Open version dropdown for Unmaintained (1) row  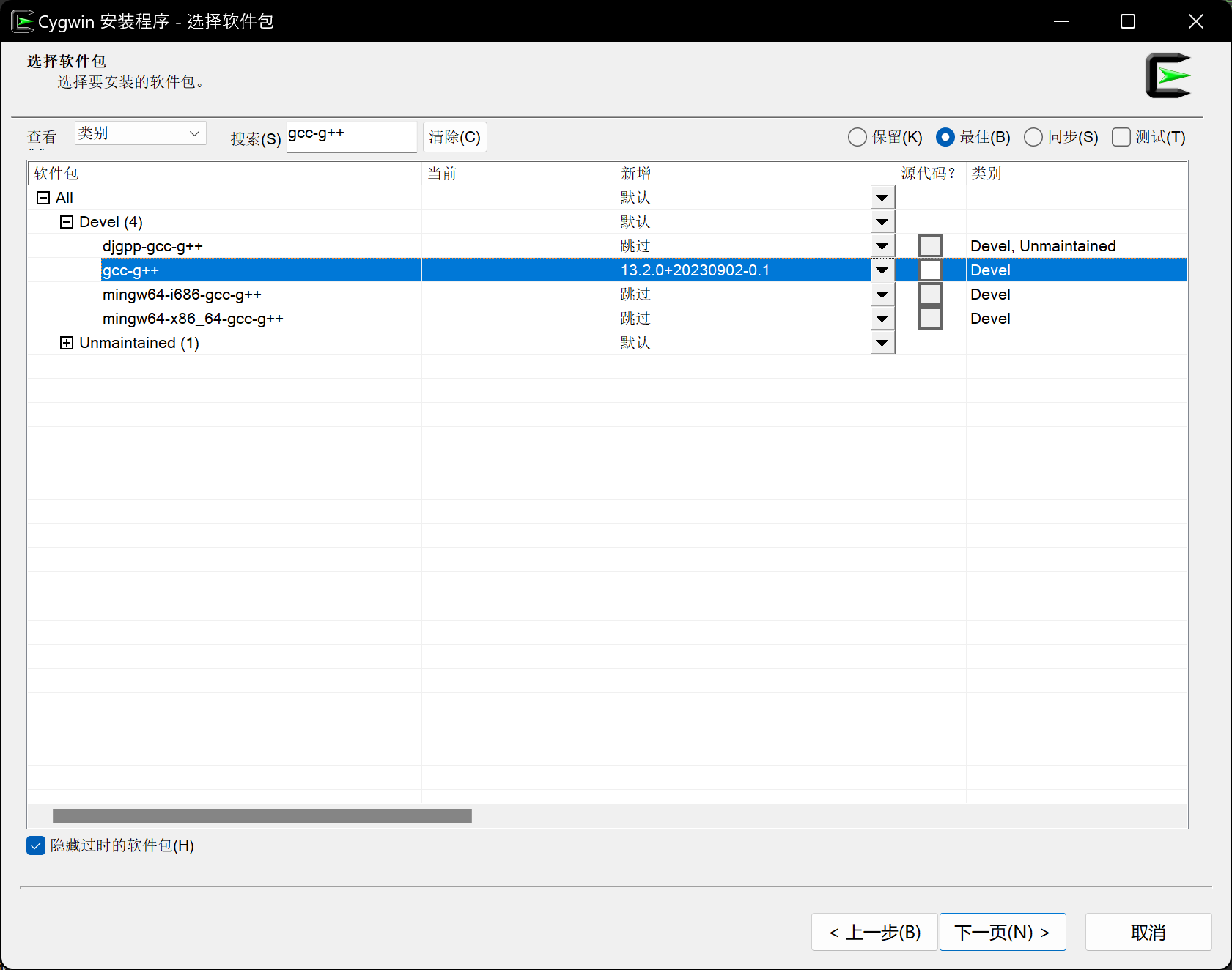click(x=882, y=343)
